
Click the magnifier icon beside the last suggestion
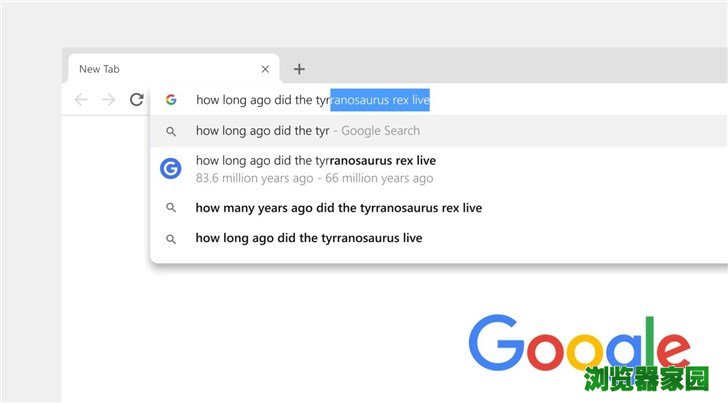171,239
